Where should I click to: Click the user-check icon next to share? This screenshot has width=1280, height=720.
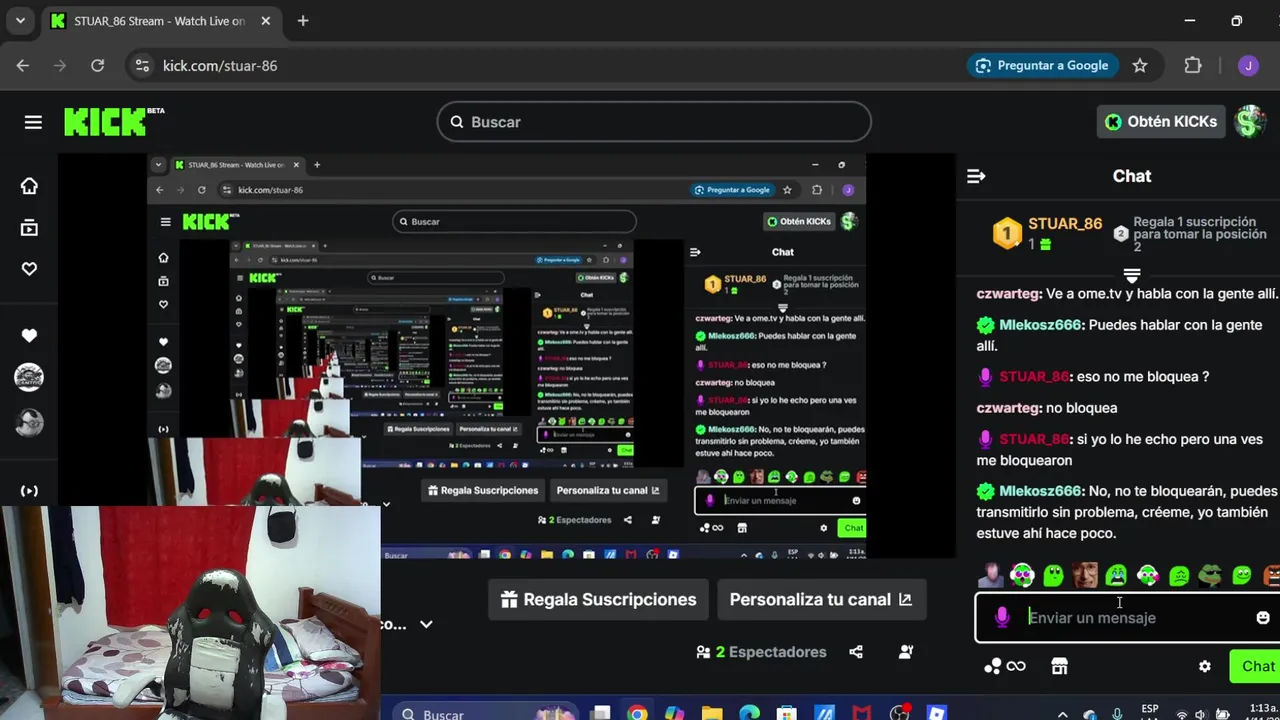pyautogui.click(x=906, y=652)
